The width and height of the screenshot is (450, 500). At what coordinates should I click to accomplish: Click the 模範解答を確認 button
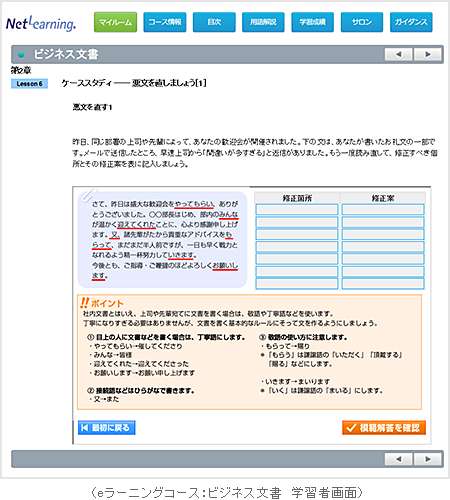pos(384,428)
